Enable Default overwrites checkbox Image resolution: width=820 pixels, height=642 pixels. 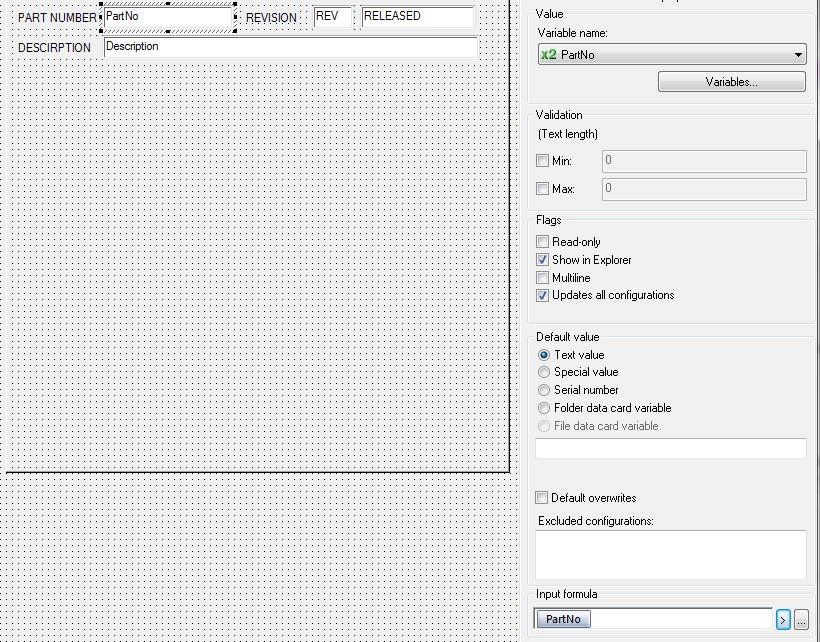click(x=542, y=498)
